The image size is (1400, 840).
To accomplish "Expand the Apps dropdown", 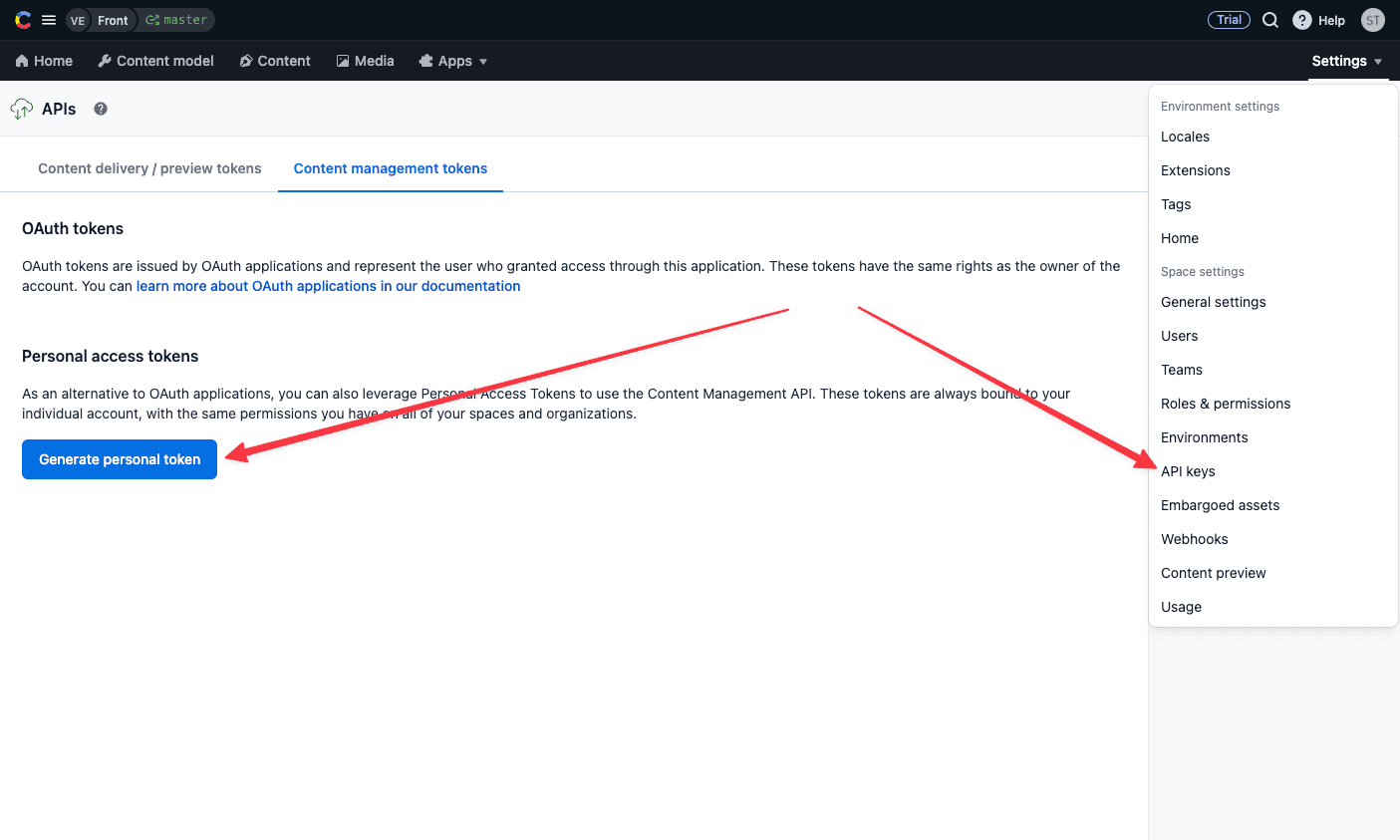I will (x=453, y=61).
